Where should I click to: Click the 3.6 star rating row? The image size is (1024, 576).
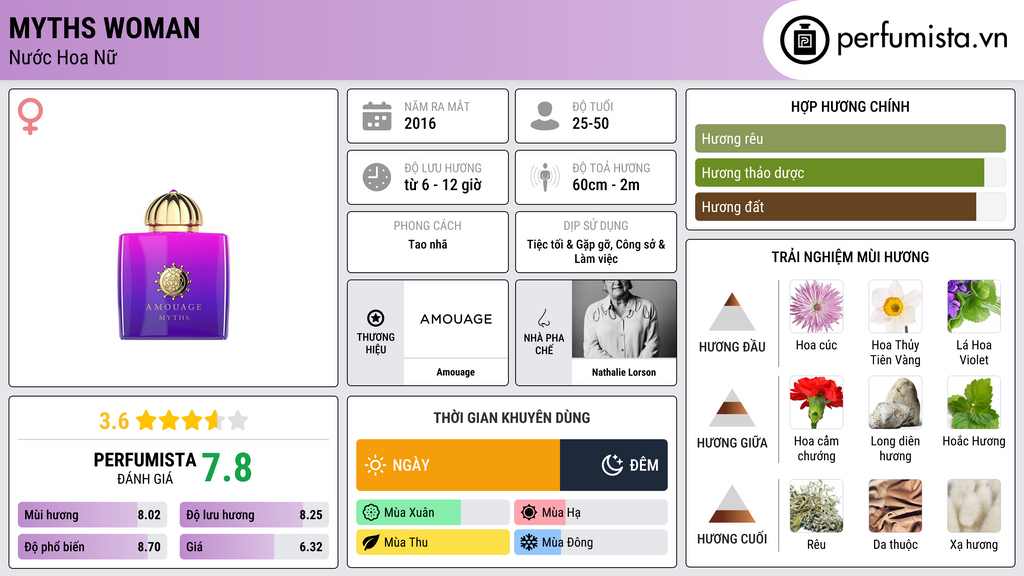click(174, 421)
